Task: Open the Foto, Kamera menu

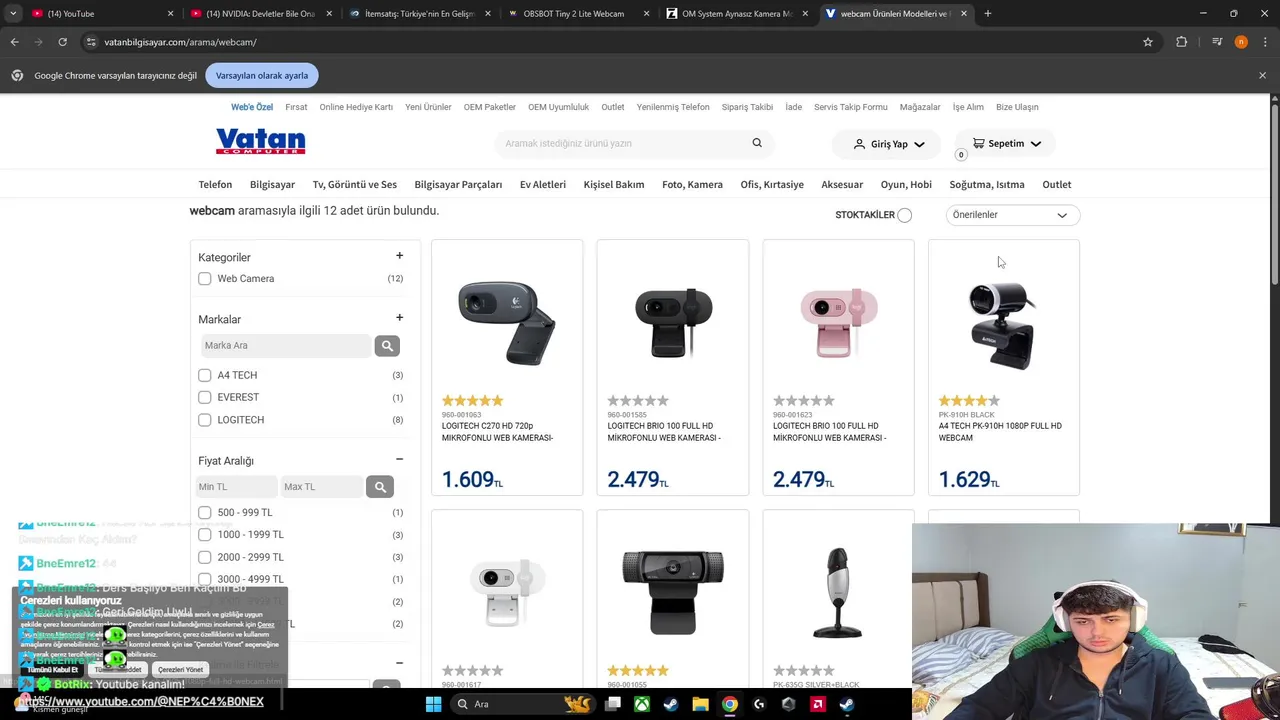Action: (692, 184)
